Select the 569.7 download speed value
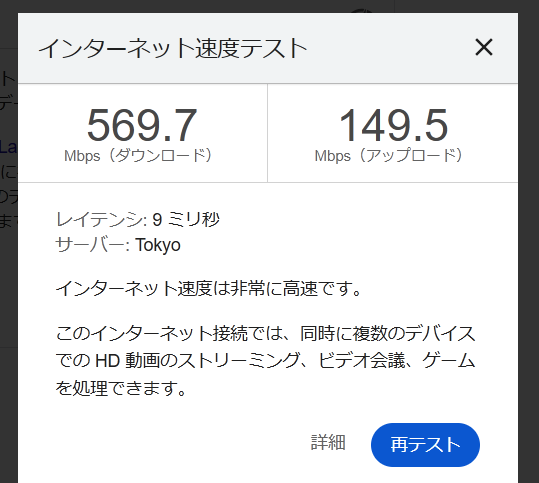This screenshot has height=483, width=539. (x=142, y=125)
